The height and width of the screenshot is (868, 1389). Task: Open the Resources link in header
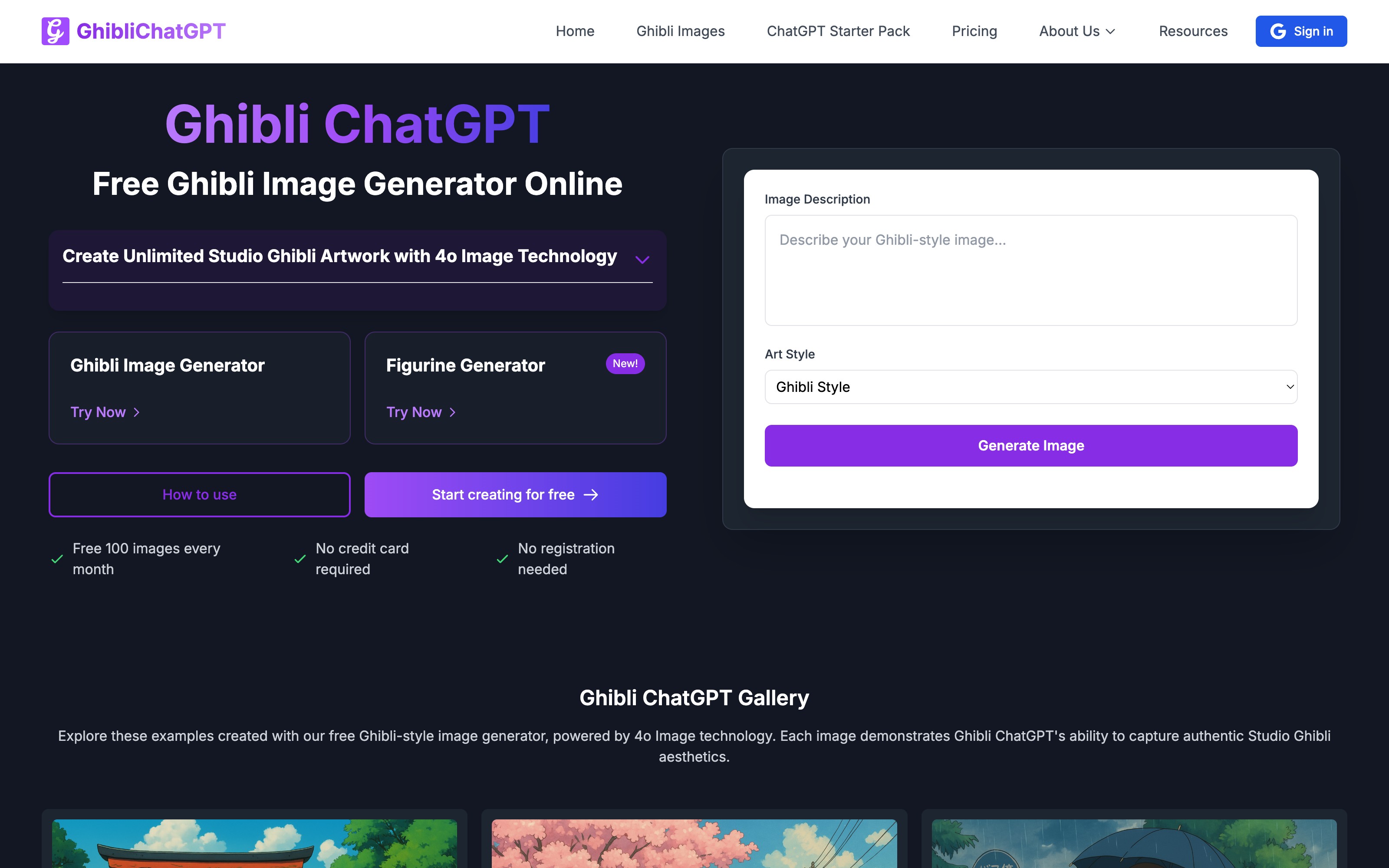pos(1193,31)
